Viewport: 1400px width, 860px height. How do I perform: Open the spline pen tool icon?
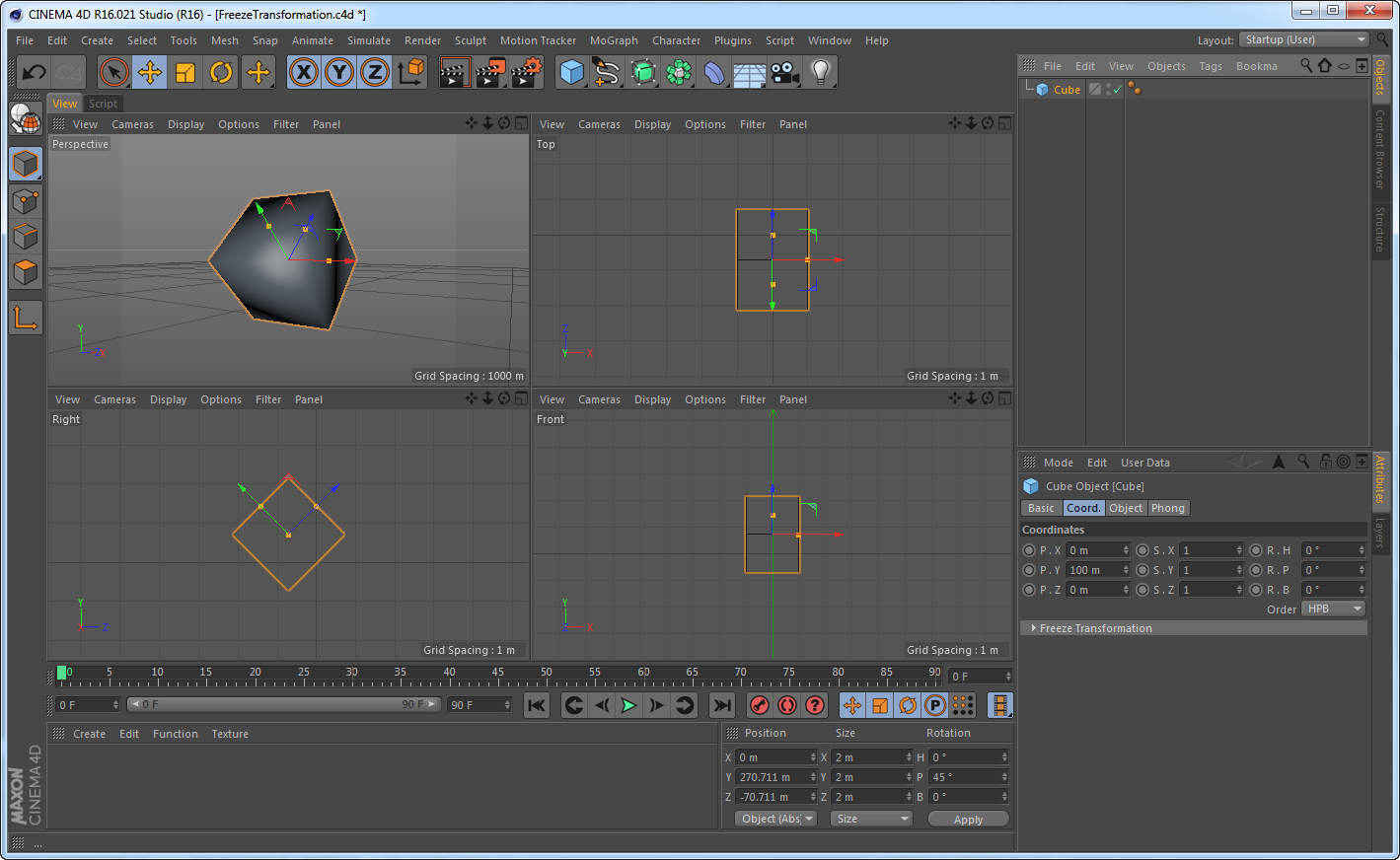click(607, 72)
